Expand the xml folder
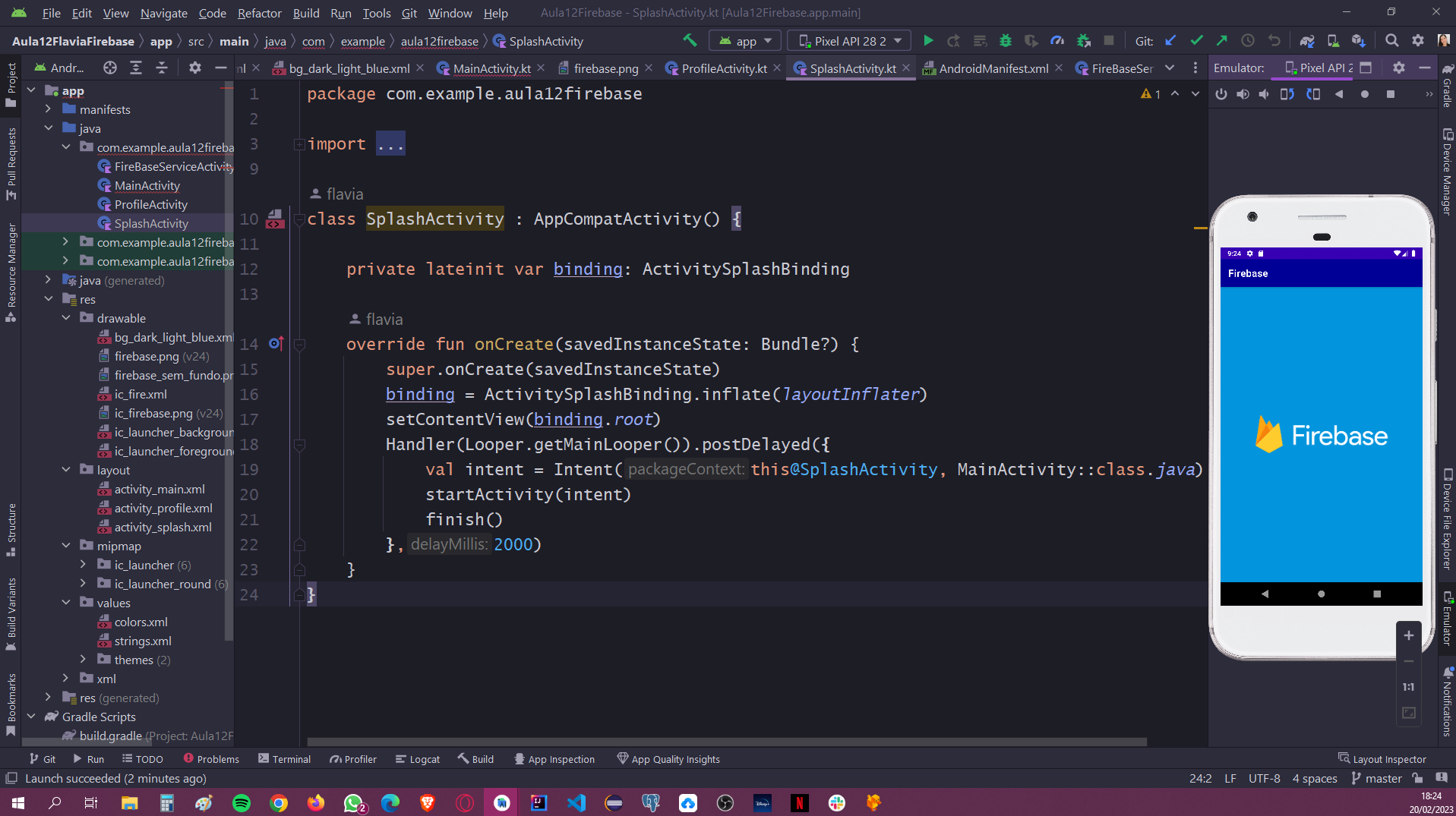1456x816 pixels. pos(66,679)
